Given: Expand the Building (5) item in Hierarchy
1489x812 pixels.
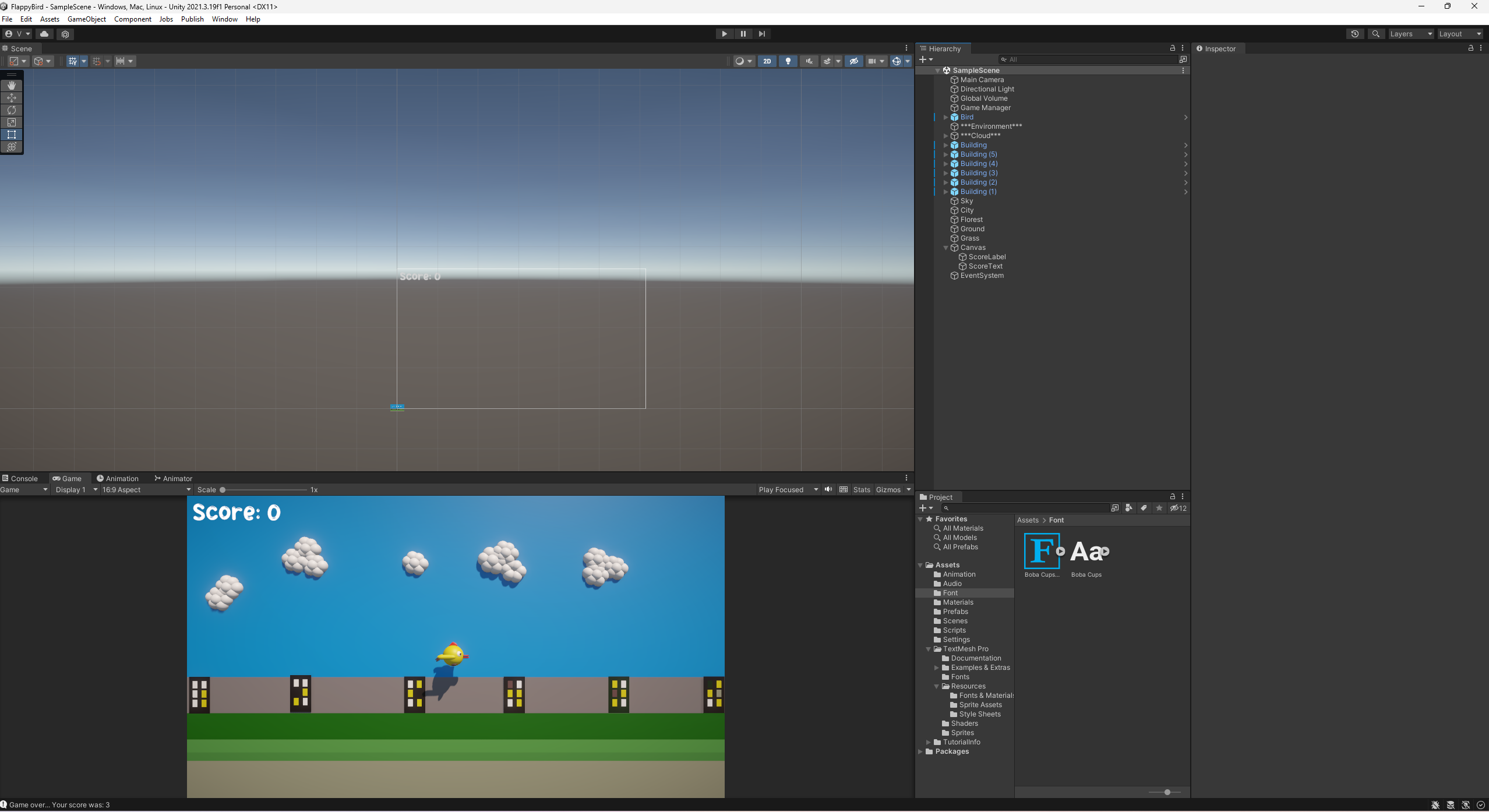Looking at the screenshot, I should [945, 154].
